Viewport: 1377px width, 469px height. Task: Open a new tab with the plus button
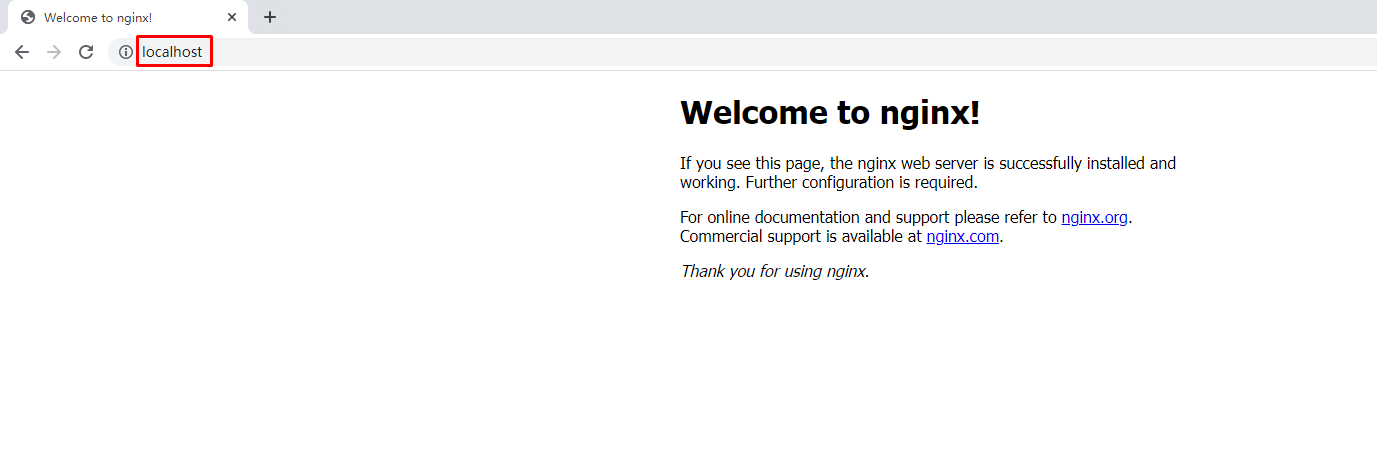click(270, 17)
